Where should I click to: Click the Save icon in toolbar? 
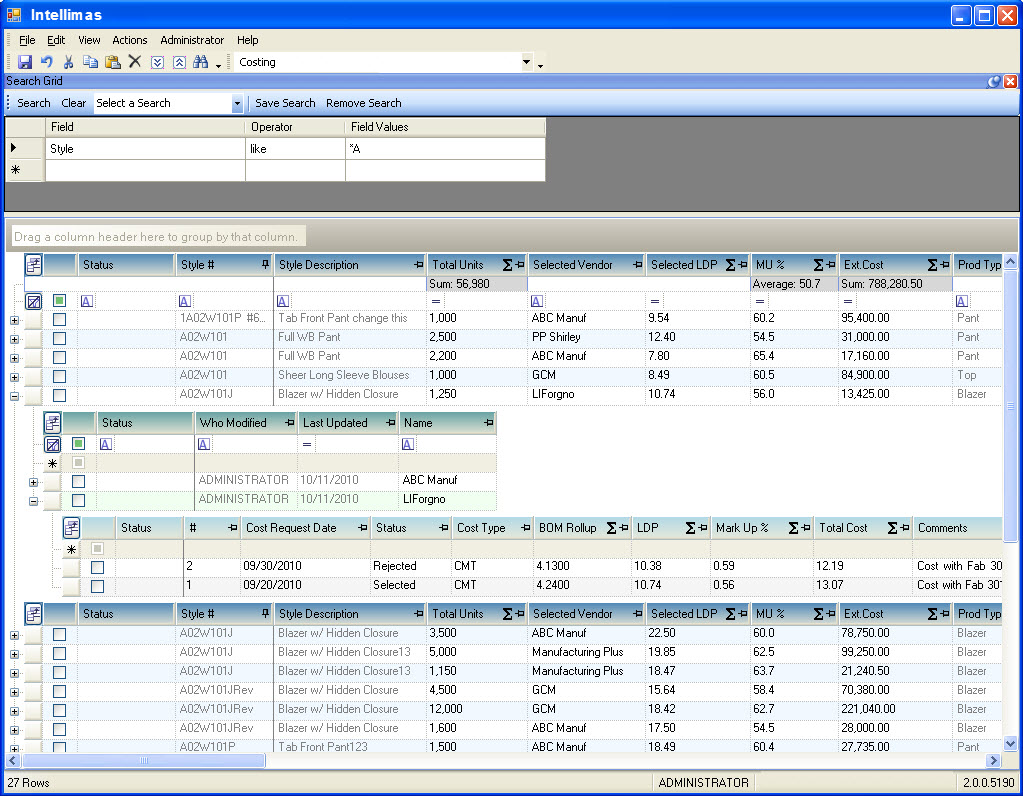click(x=25, y=62)
